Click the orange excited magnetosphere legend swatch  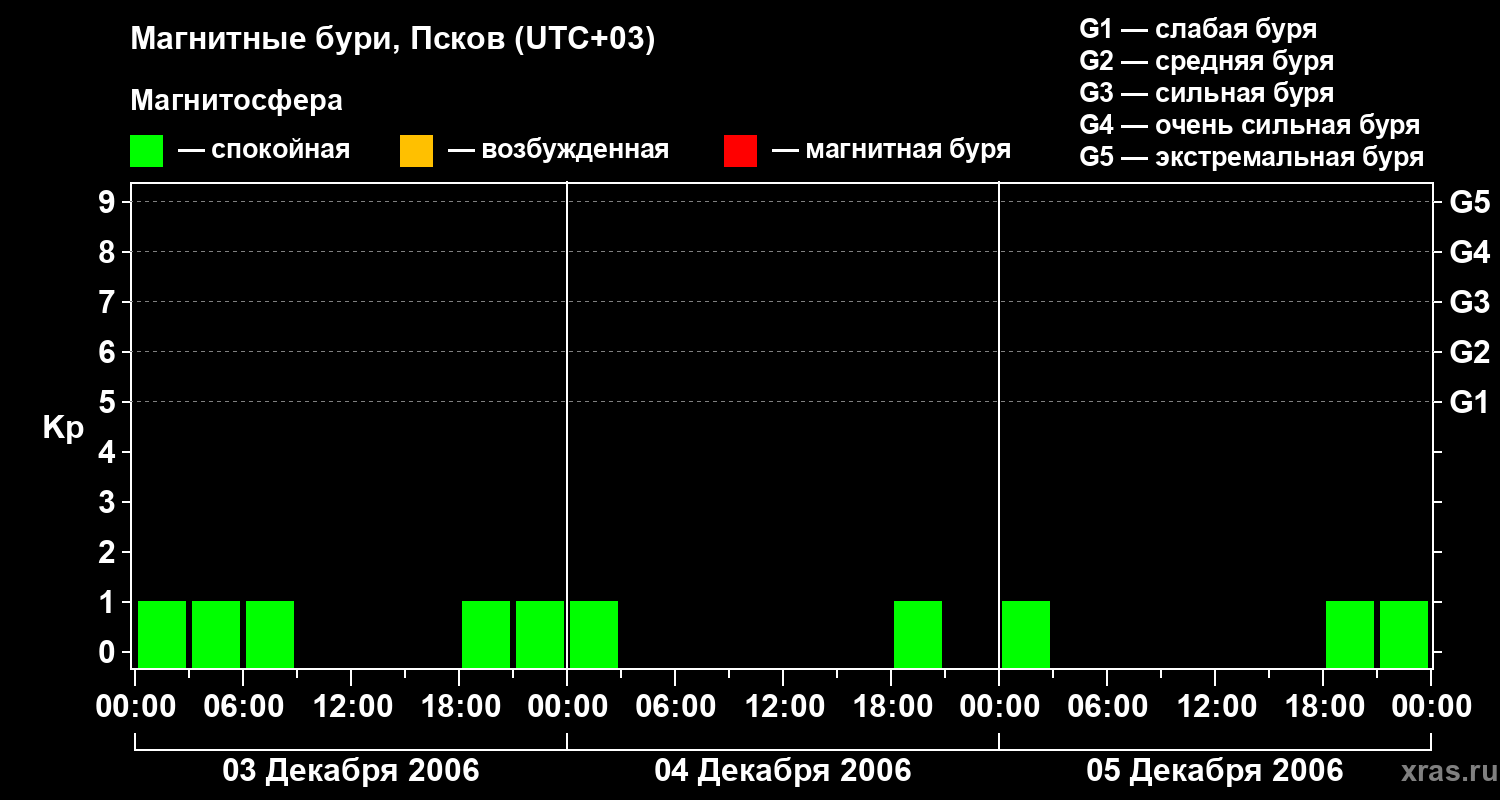point(416,150)
